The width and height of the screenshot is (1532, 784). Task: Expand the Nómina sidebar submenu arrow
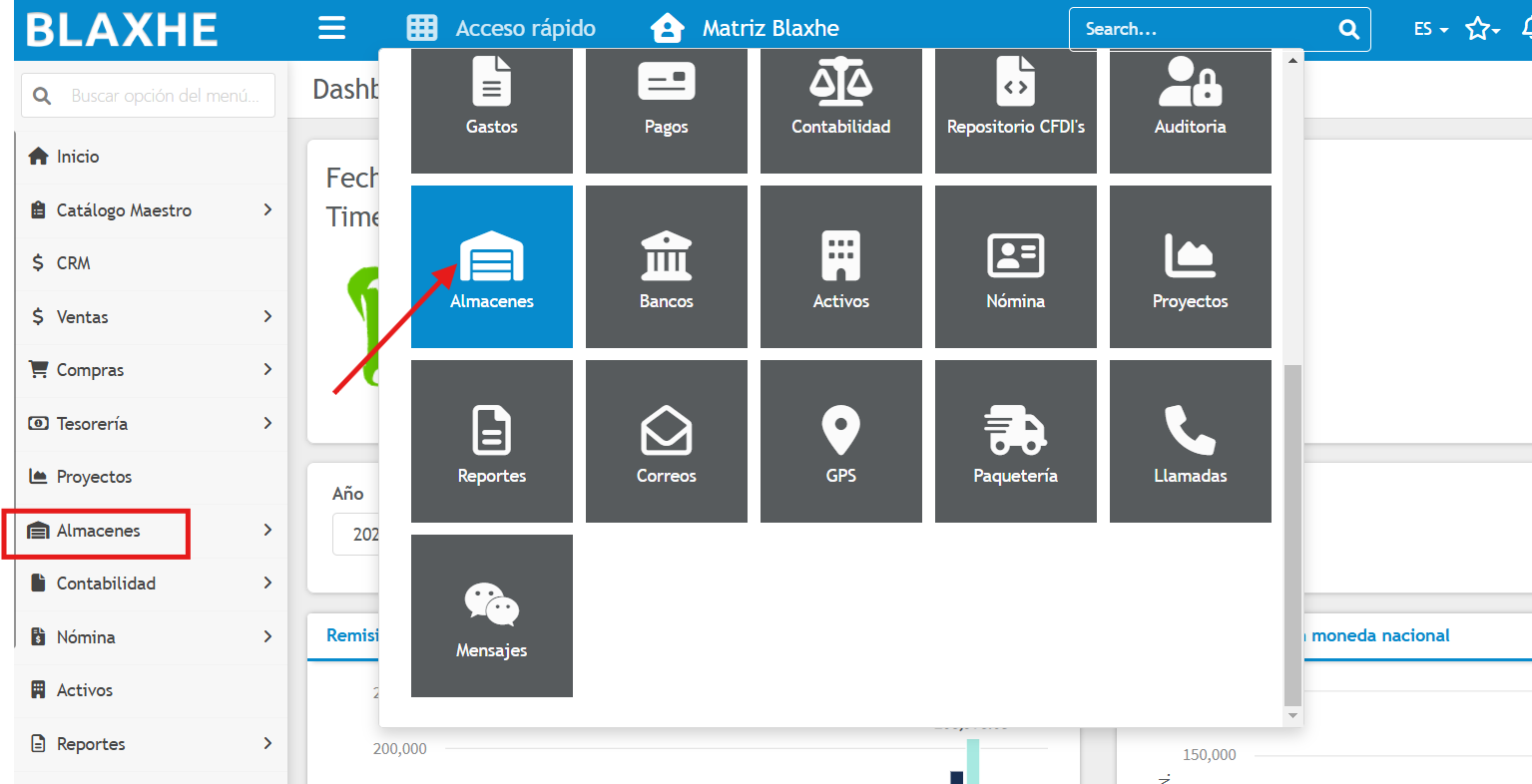[267, 636]
